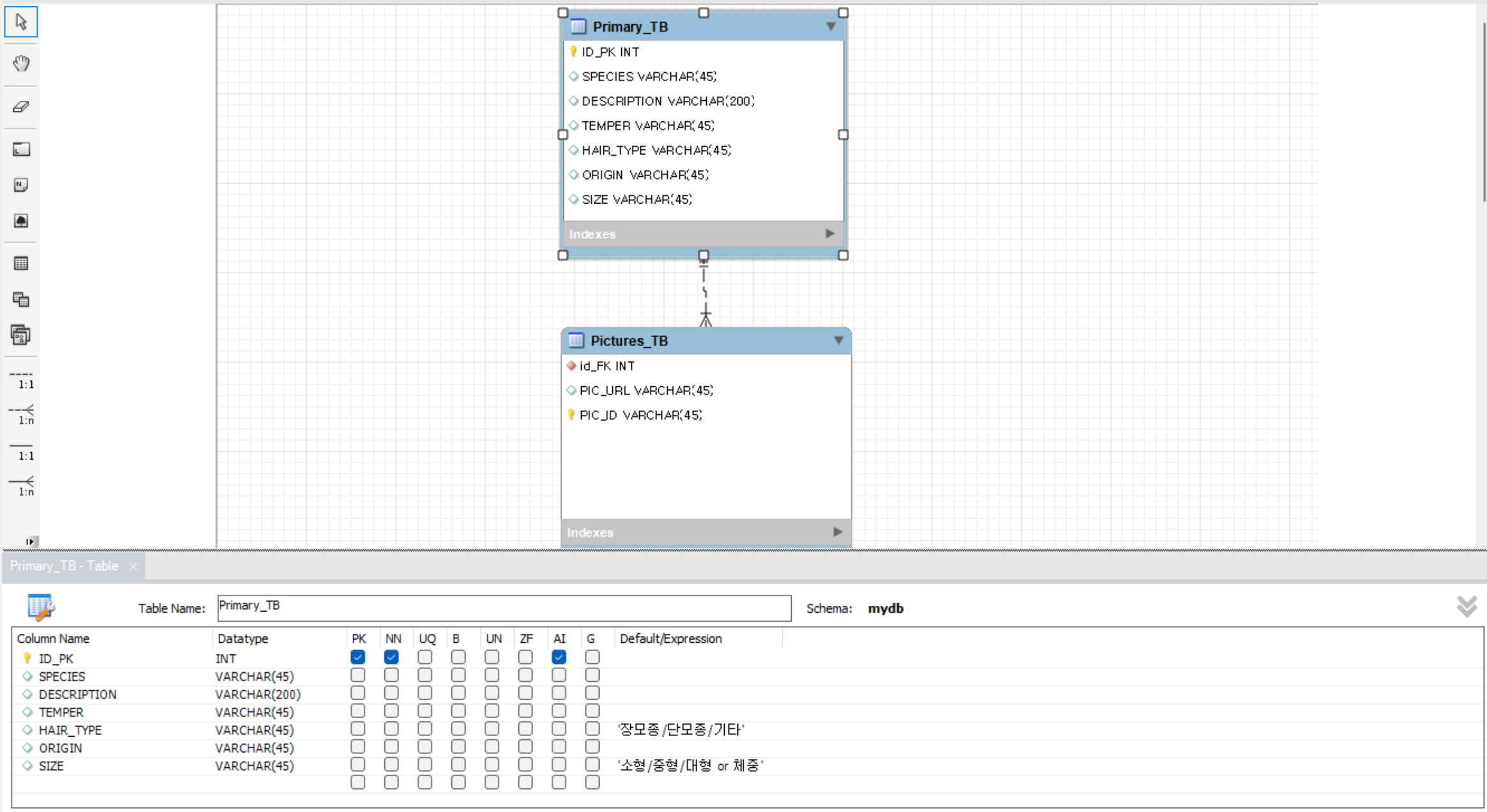Select the identifying 1:n relationship tool
Image resolution: width=1487 pixels, height=812 pixels.
[21, 485]
